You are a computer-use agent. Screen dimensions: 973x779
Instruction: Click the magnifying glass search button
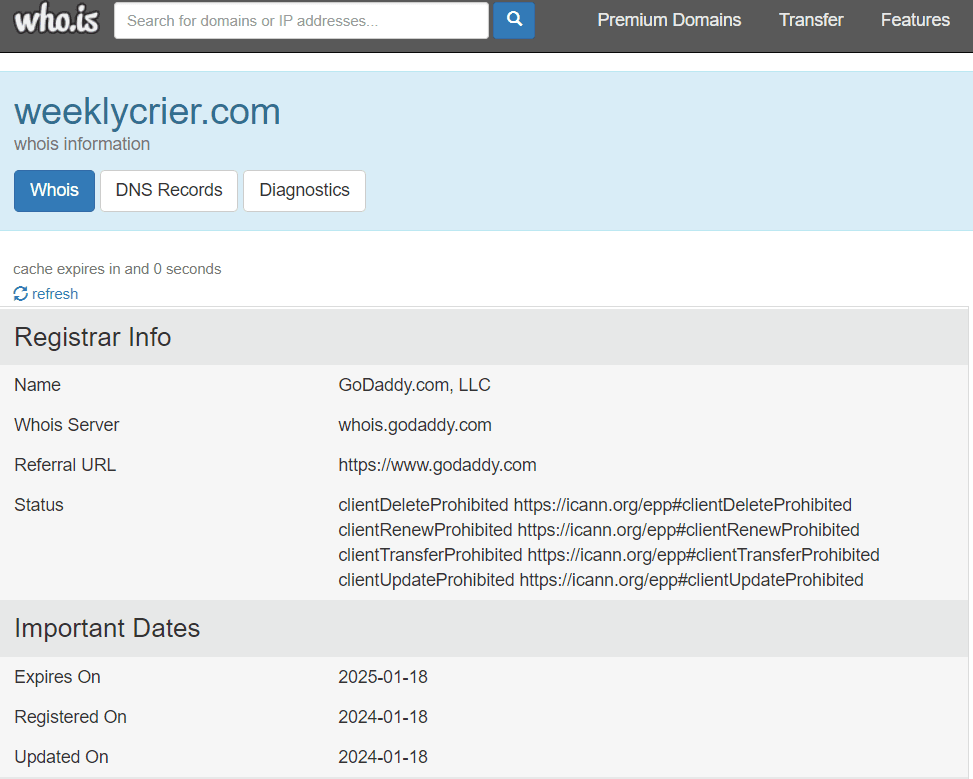click(x=514, y=20)
